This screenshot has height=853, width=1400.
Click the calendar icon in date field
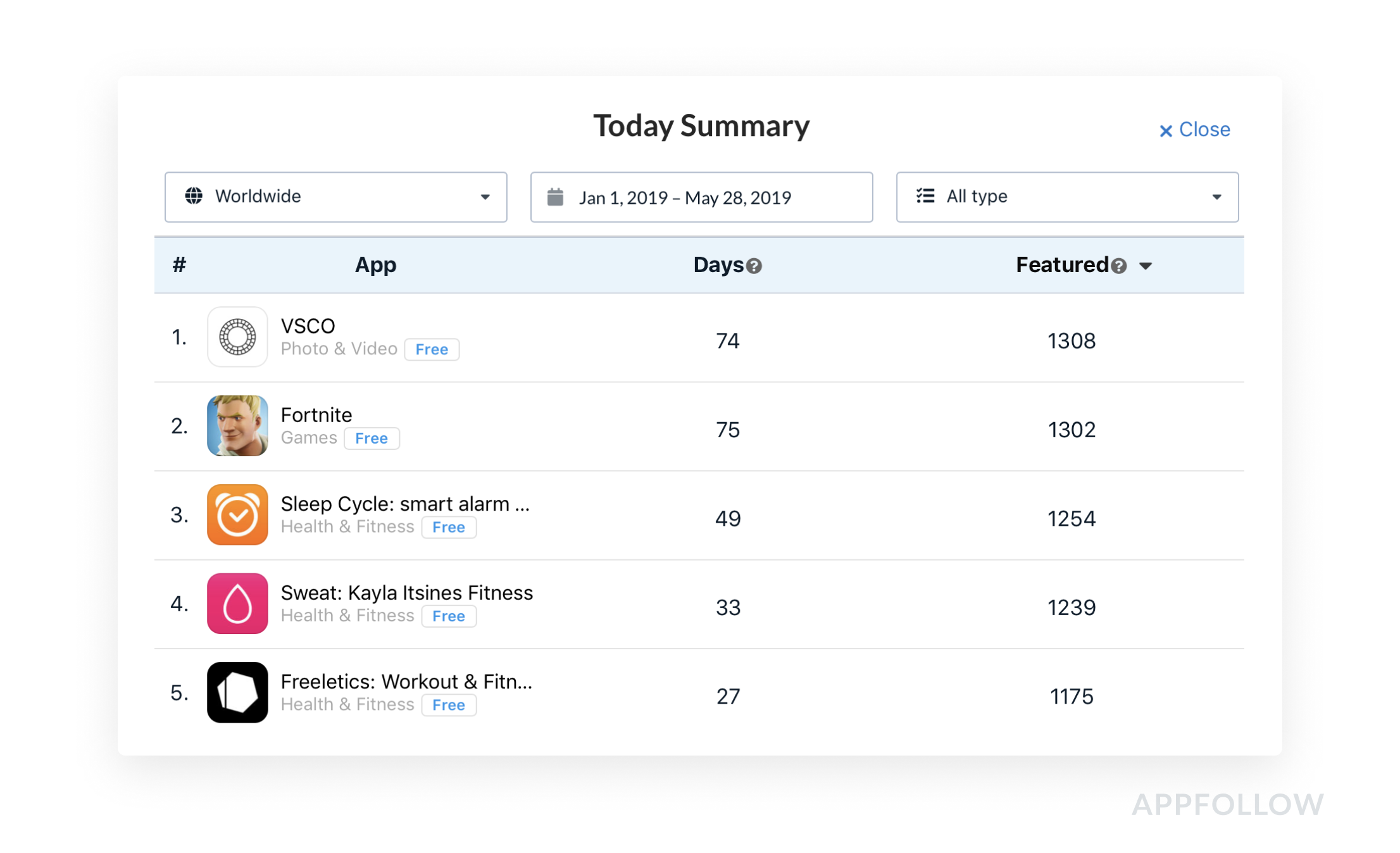click(x=555, y=197)
